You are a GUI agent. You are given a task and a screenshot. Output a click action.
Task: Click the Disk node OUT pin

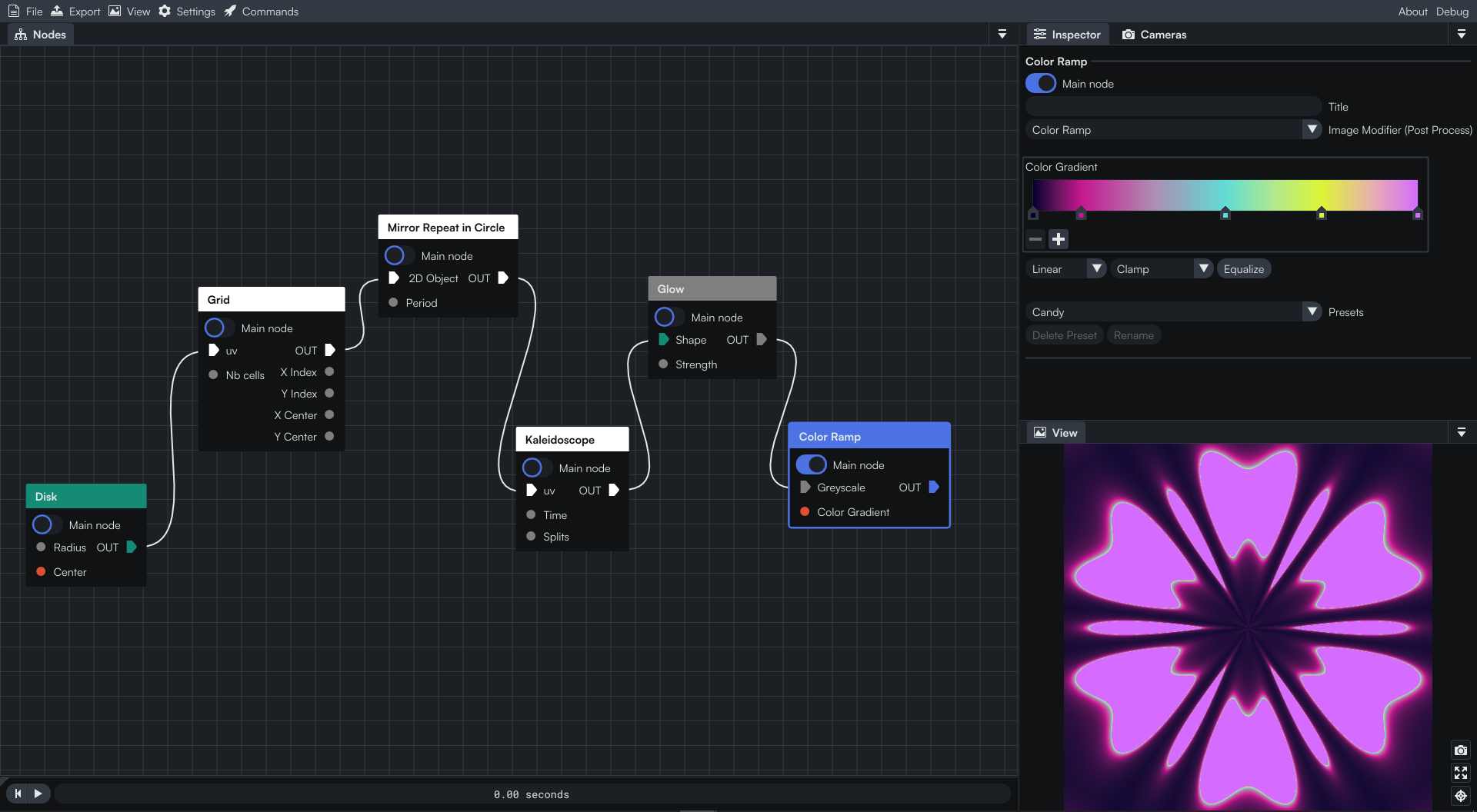coord(132,547)
